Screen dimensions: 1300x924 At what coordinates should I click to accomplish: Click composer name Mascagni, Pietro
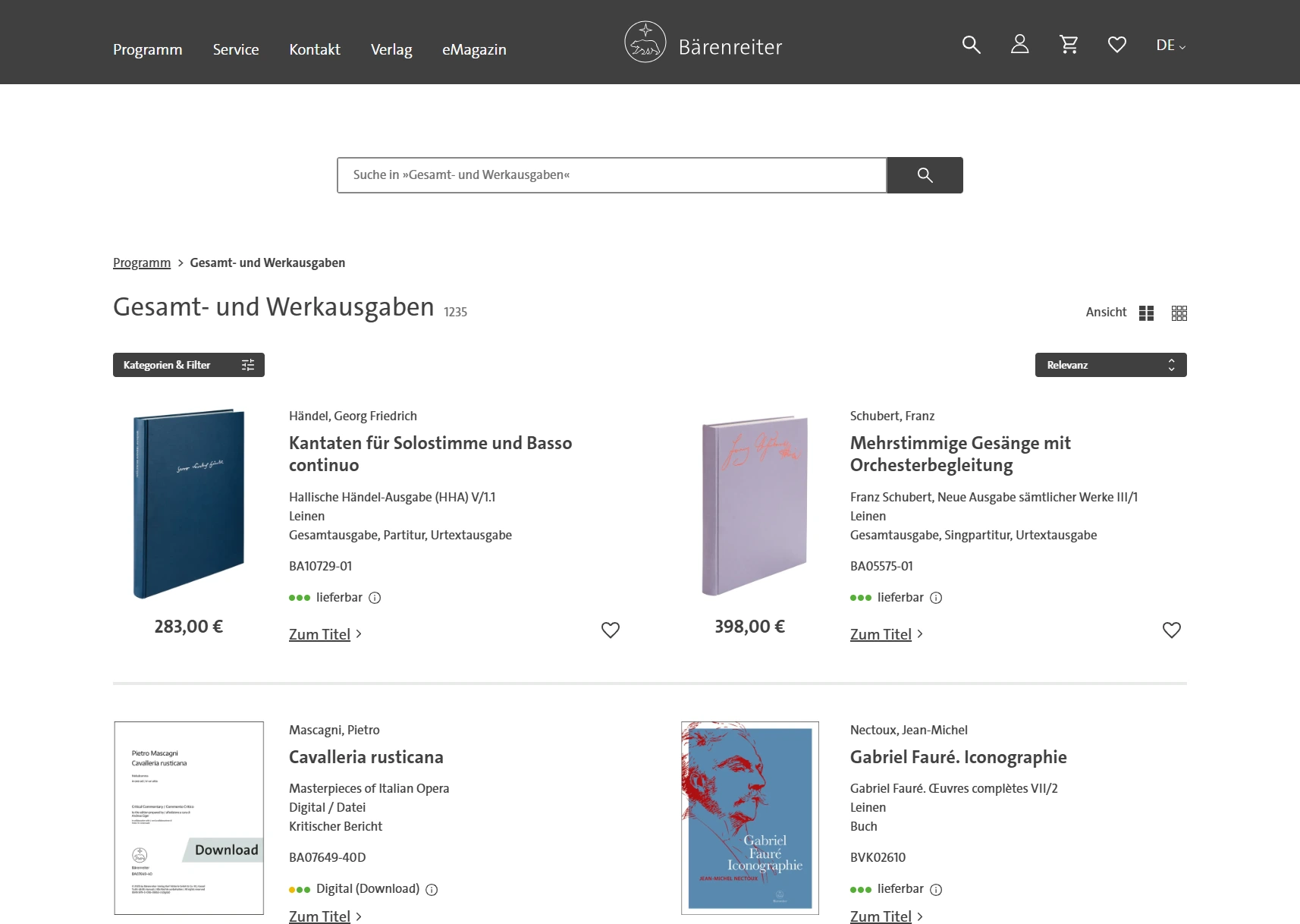coord(334,730)
